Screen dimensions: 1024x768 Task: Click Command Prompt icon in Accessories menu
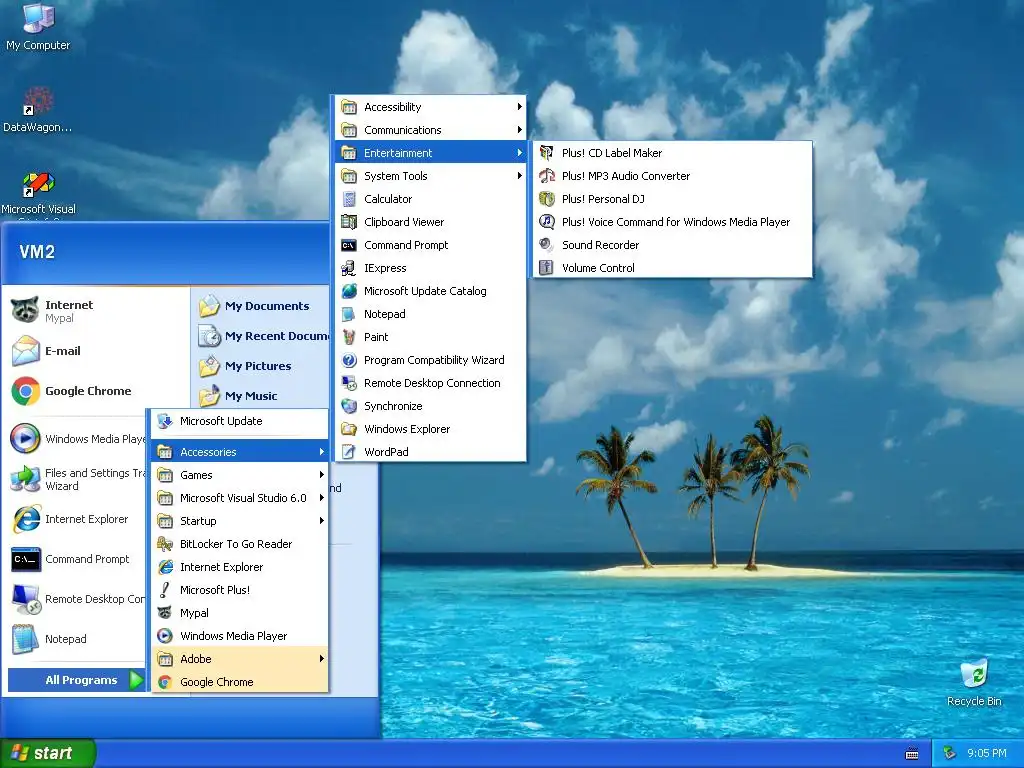[349, 245]
